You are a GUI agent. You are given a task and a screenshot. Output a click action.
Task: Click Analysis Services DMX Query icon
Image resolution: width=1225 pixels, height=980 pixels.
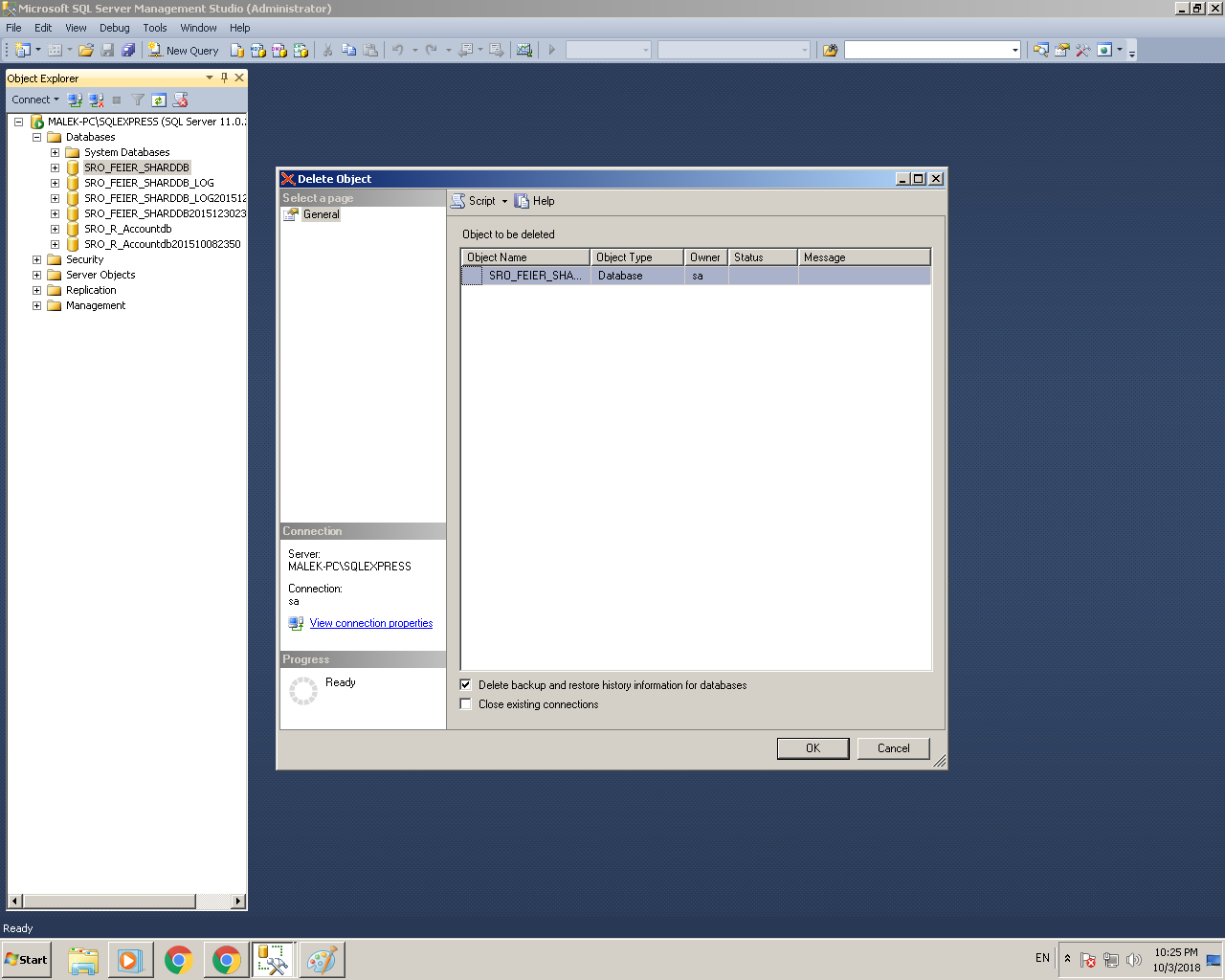(x=279, y=50)
